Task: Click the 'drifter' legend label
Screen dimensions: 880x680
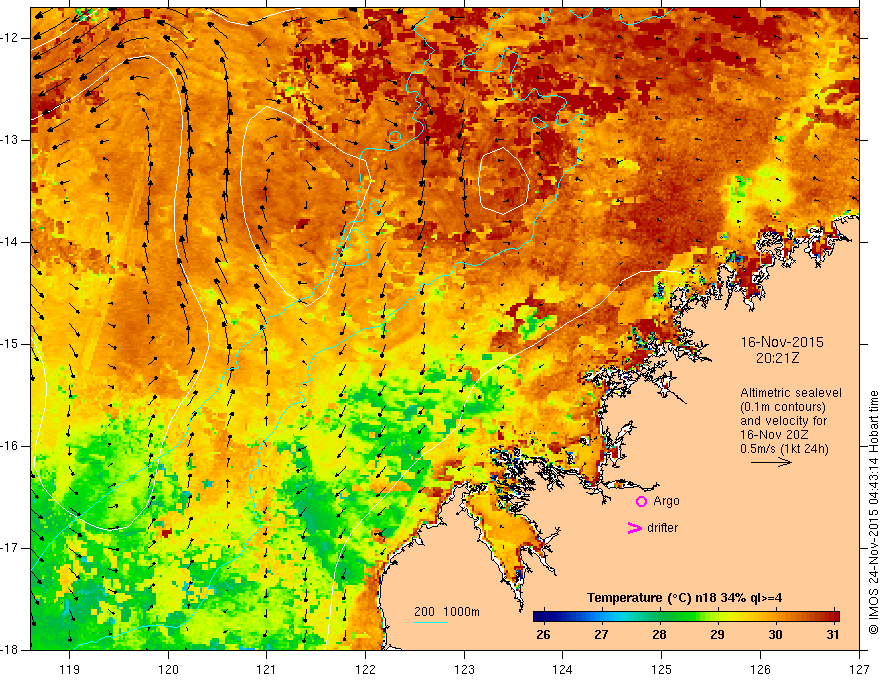Action: coord(662,528)
